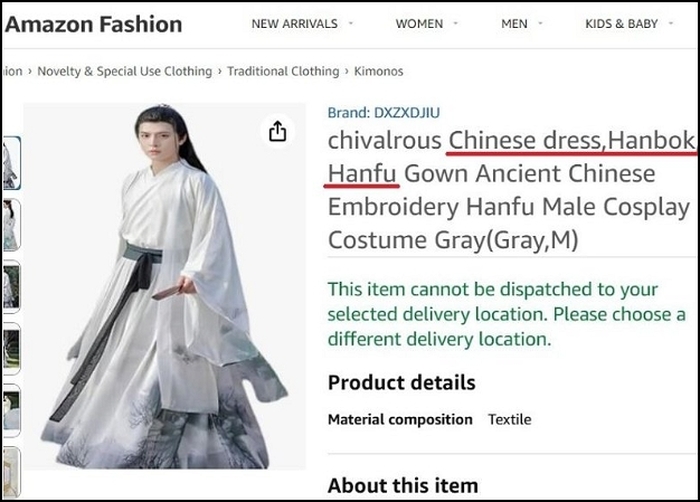Select the third product thumbnail

click(x=11, y=286)
